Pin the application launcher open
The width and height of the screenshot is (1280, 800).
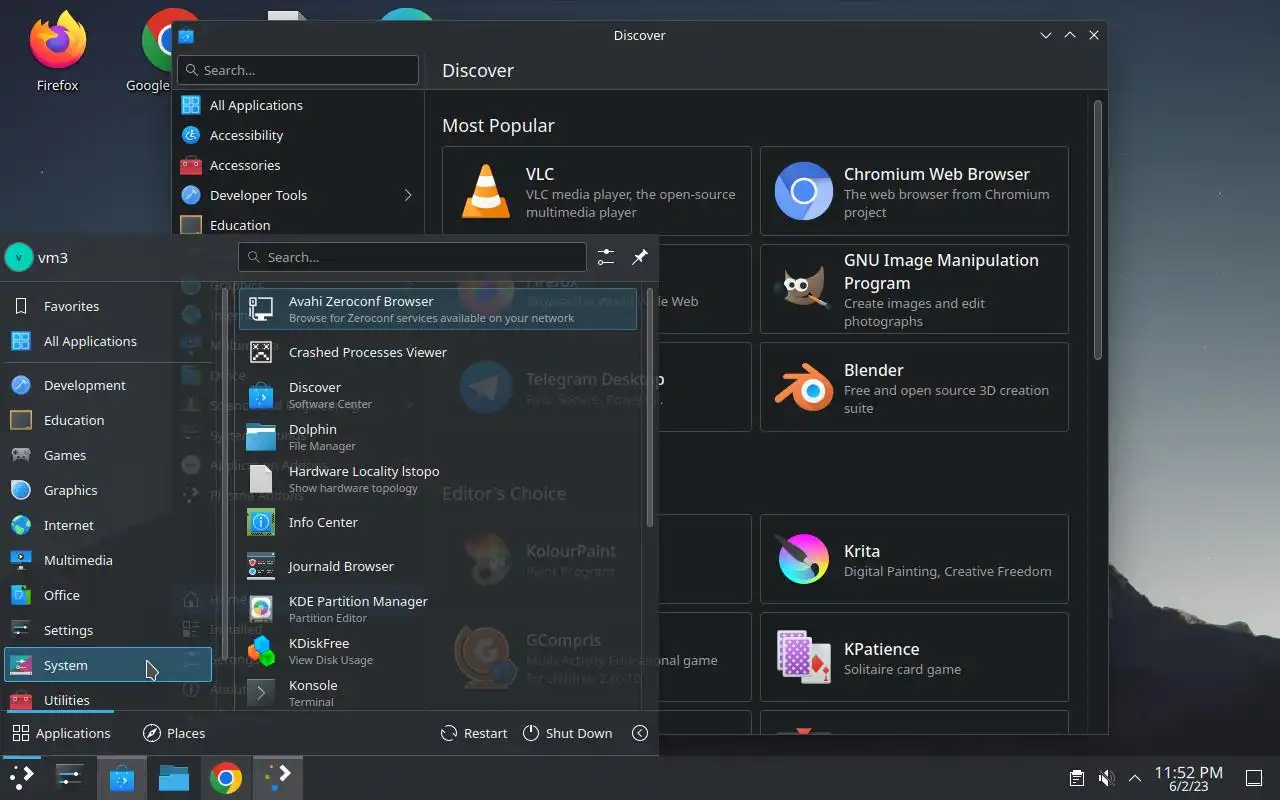[640, 257]
